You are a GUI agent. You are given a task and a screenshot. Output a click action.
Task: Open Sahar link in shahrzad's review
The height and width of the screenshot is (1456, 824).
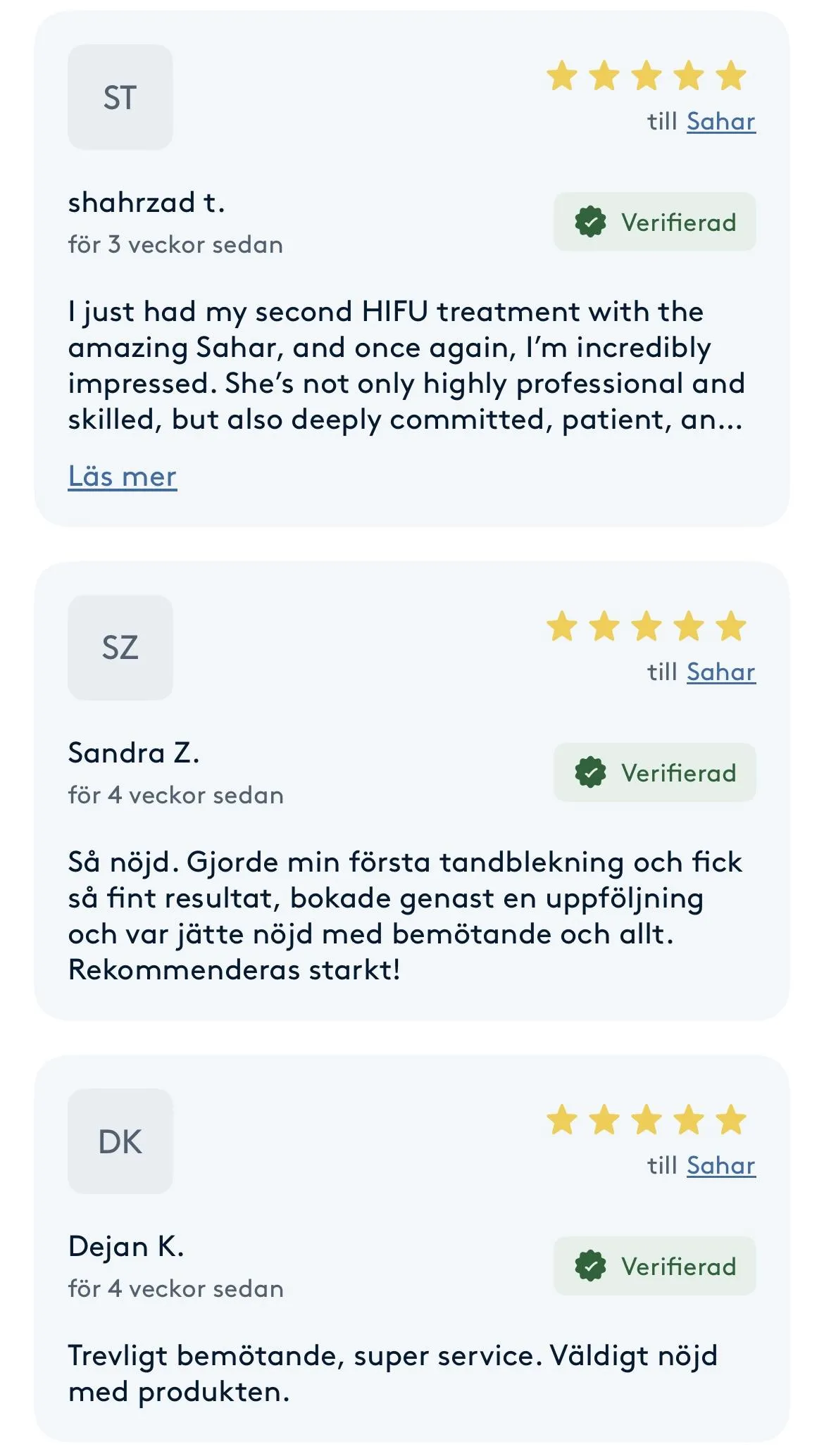click(720, 121)
